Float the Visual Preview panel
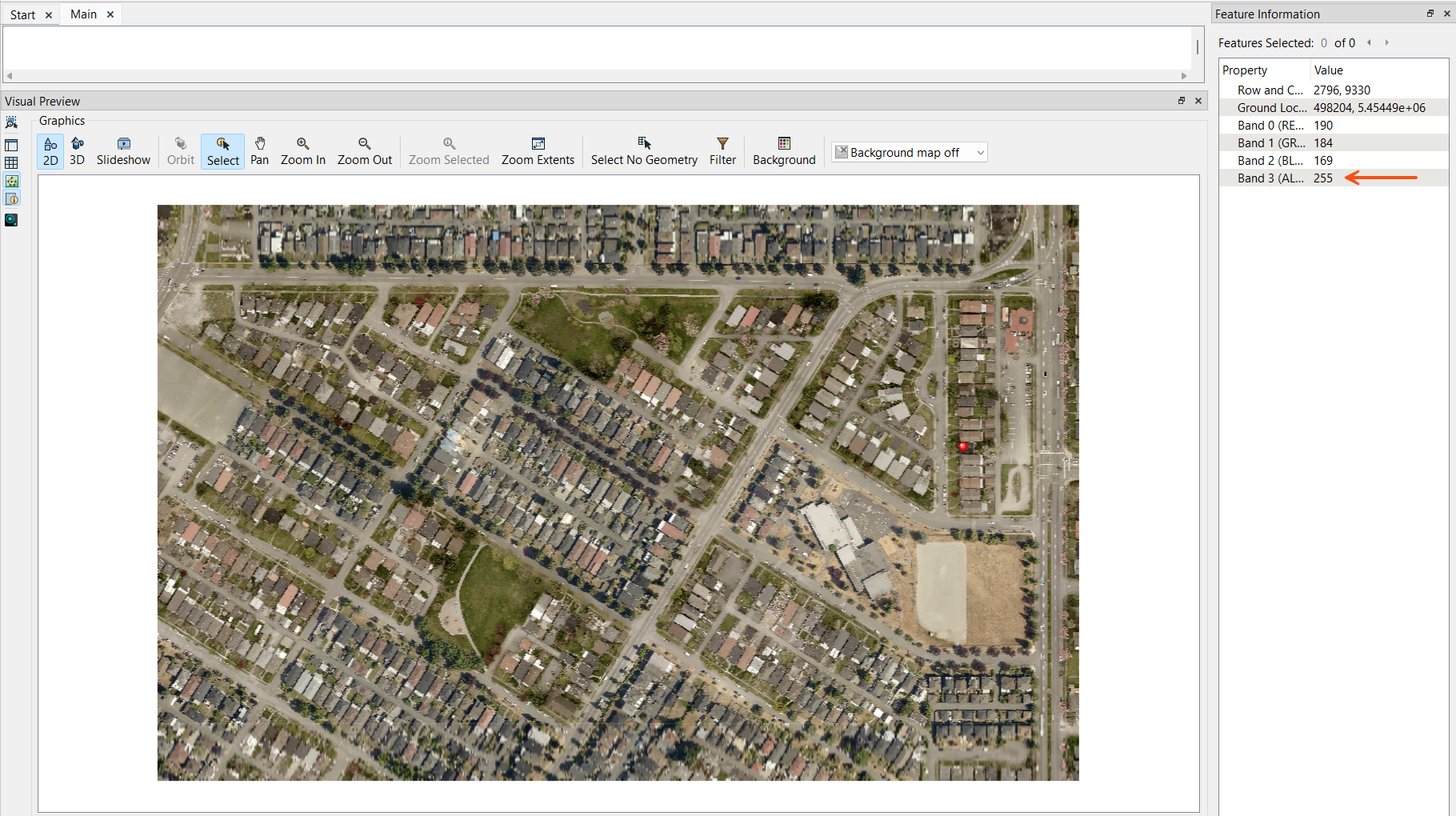This screenshot has width=1456, height=816. pyautogui.click(x=1181, y=101)
